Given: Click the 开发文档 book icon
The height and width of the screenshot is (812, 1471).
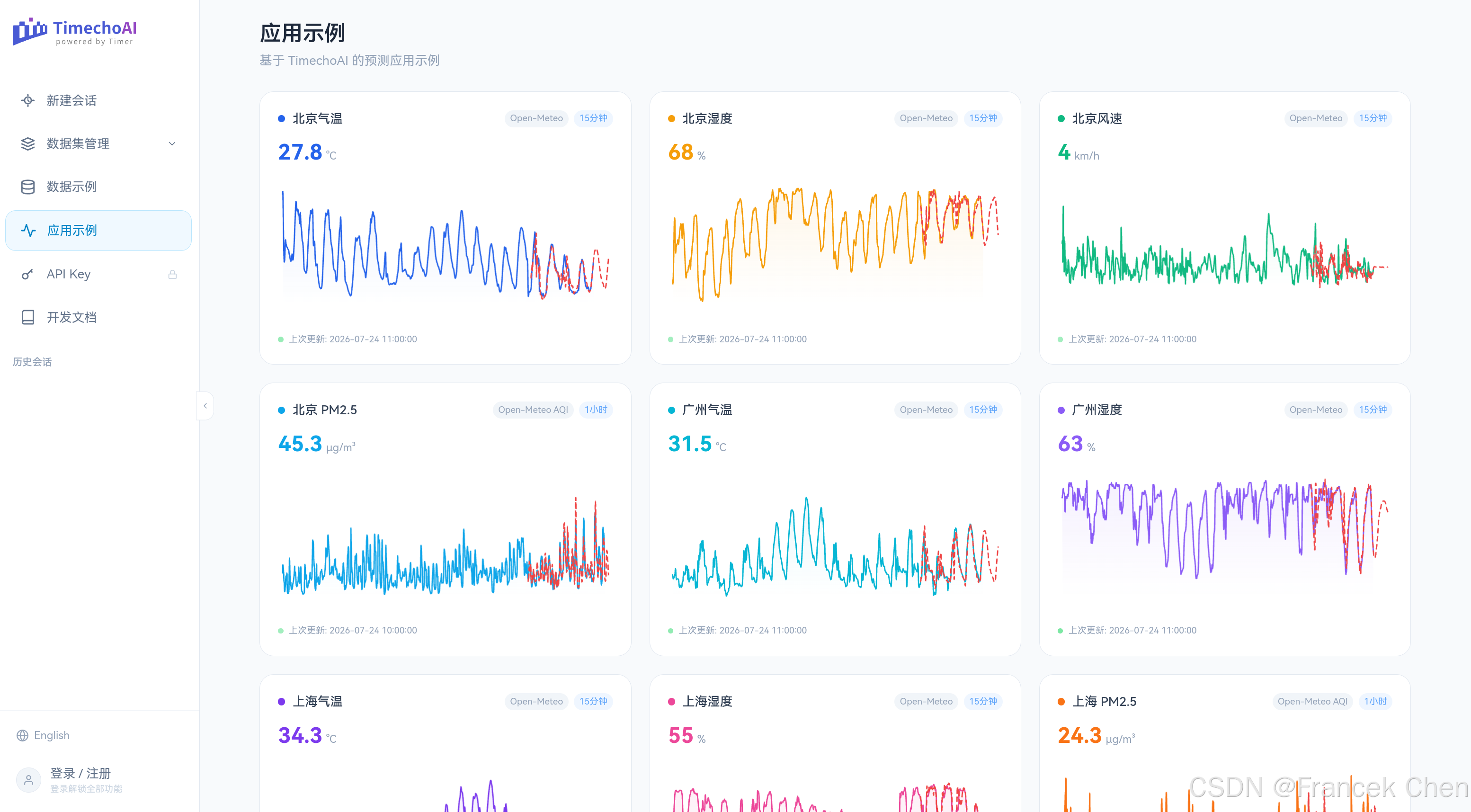Looking at the screenshot, I should point(27,318).
